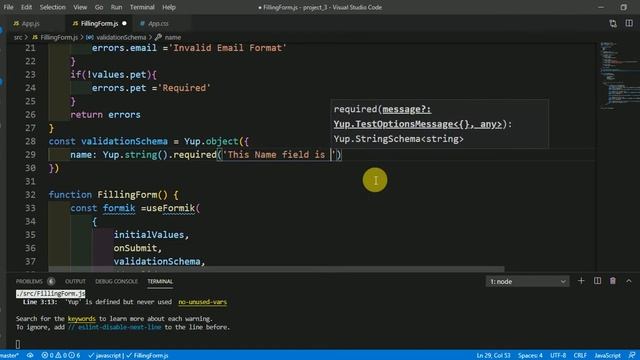Click Ln 29, Col 53 cursor position
This screenshot has height=360, width=640.
point(493,356)
